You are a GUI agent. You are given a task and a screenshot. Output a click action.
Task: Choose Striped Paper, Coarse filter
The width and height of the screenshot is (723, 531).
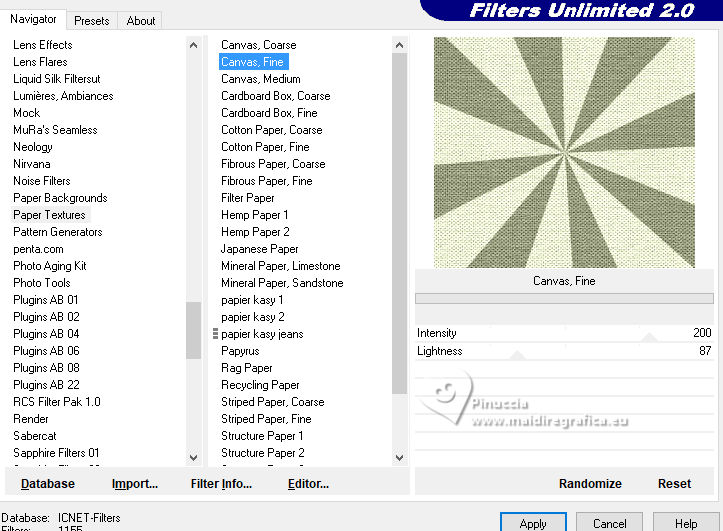click(x=273, y=402)
